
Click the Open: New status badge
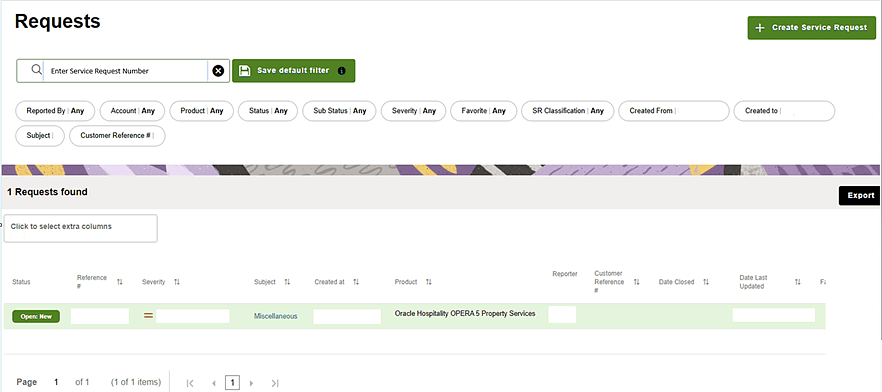(x=36, y=316)
